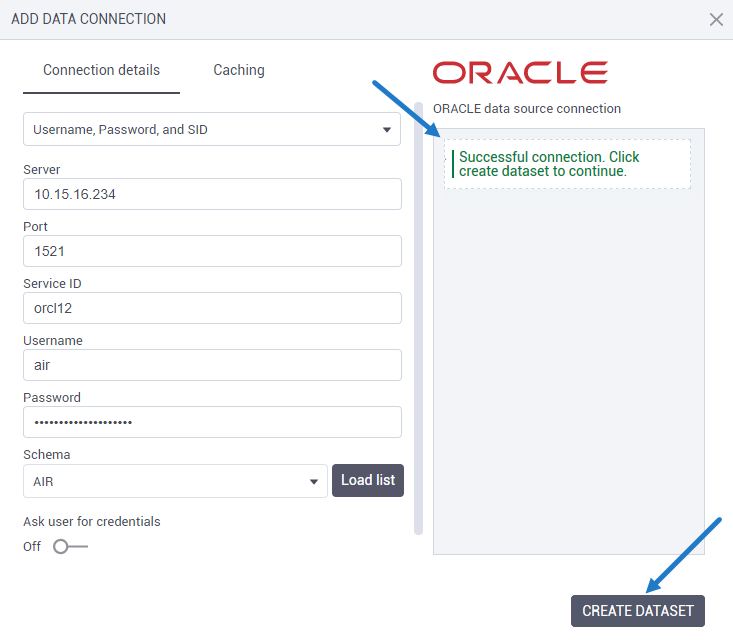Focus the masked Password field
The width and height of the screenshot is (733, 642).
[212, 422]
